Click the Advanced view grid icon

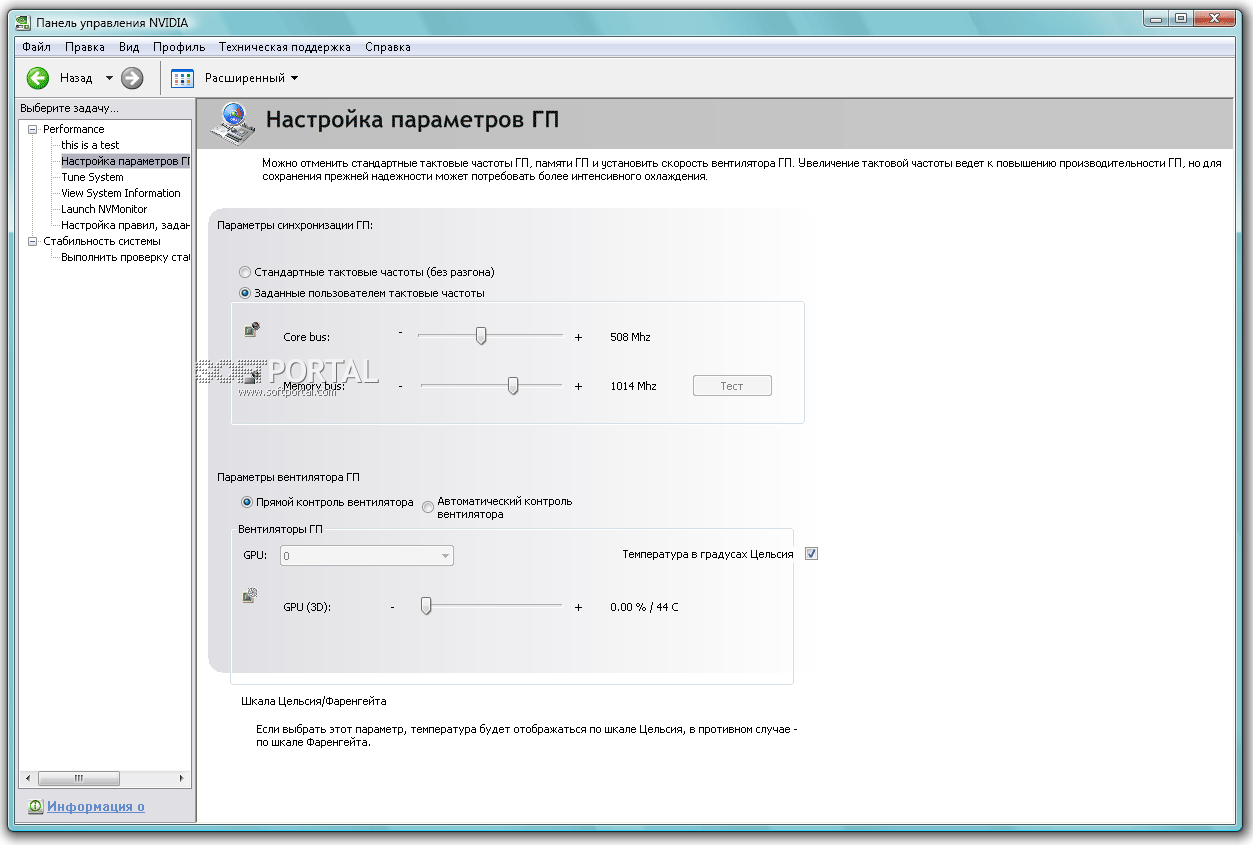pyautogui.click(x=182, y=78)
